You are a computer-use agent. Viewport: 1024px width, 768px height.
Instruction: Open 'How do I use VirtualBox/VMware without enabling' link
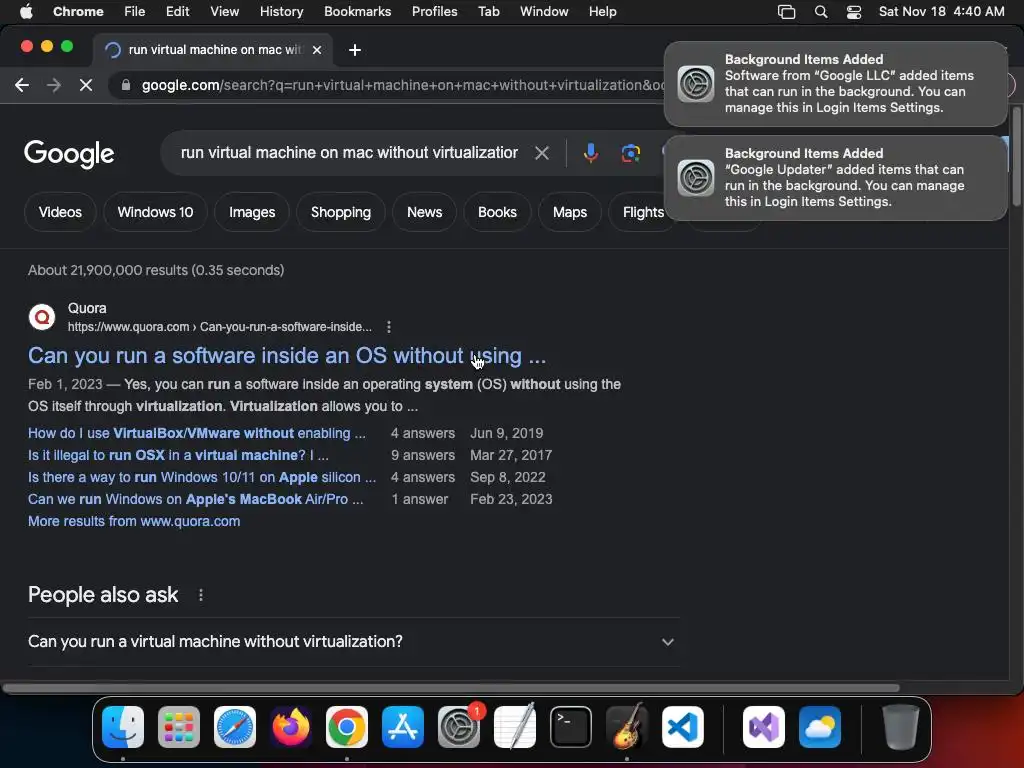coord(197,433)
